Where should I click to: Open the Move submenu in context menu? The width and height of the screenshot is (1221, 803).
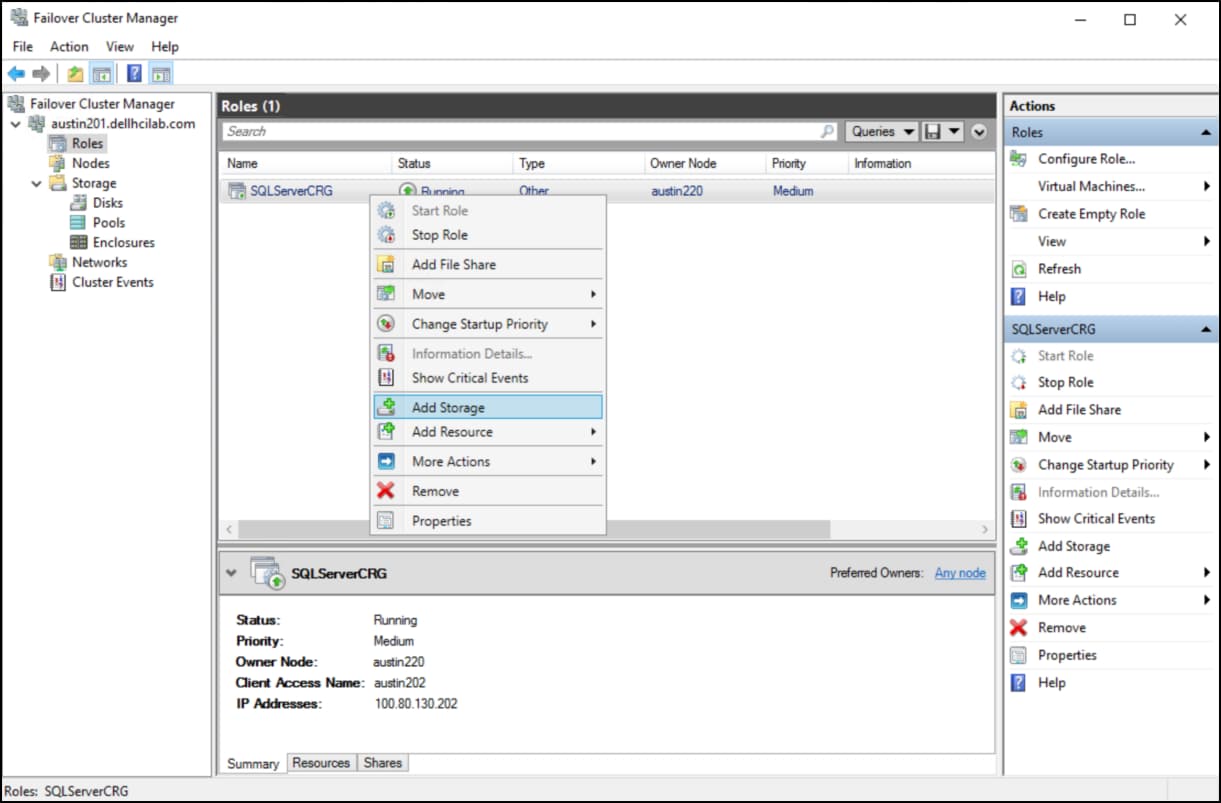pyautogui.click(x=488, y=294)
